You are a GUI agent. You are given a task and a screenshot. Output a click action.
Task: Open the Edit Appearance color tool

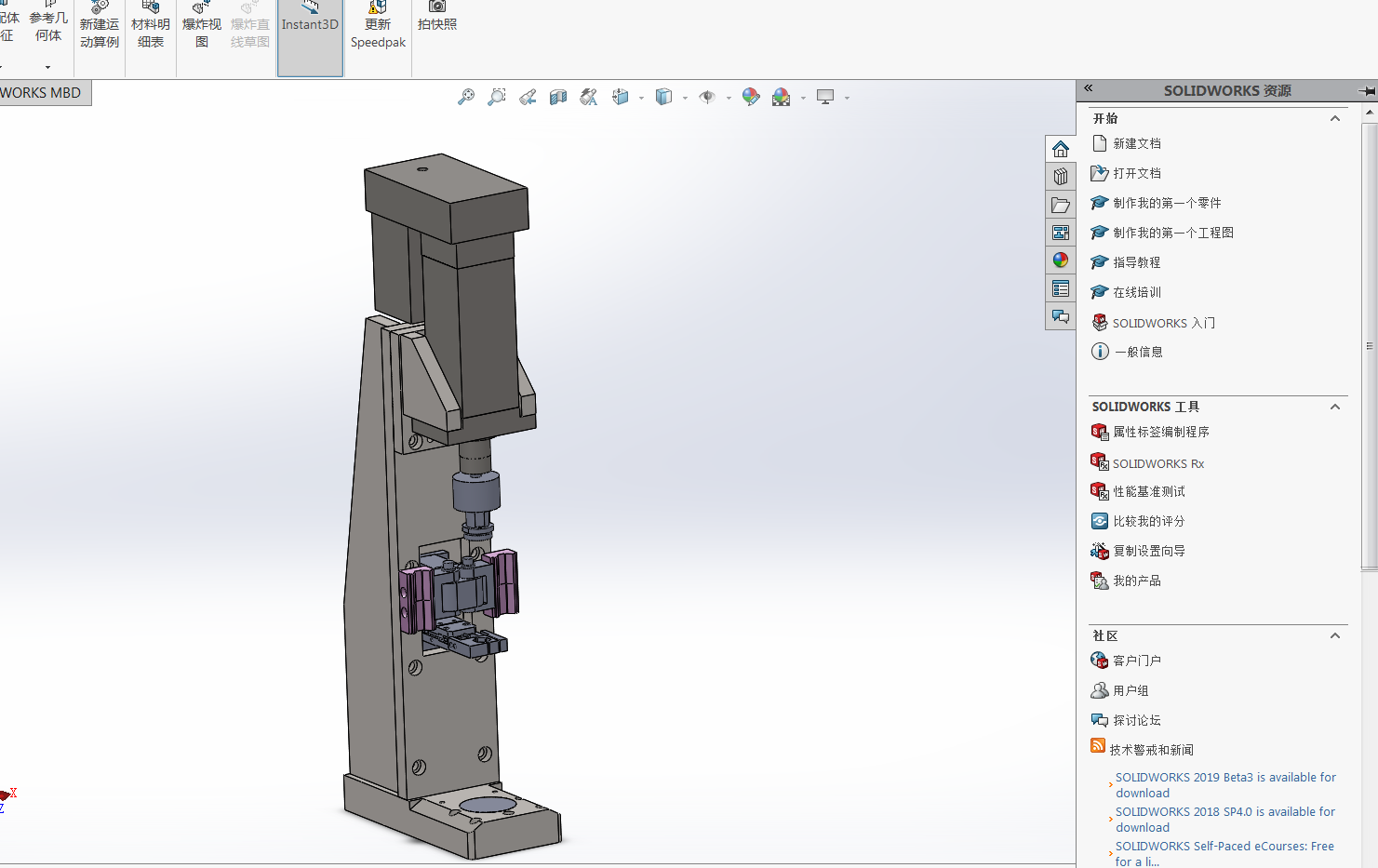click(751, 97)
